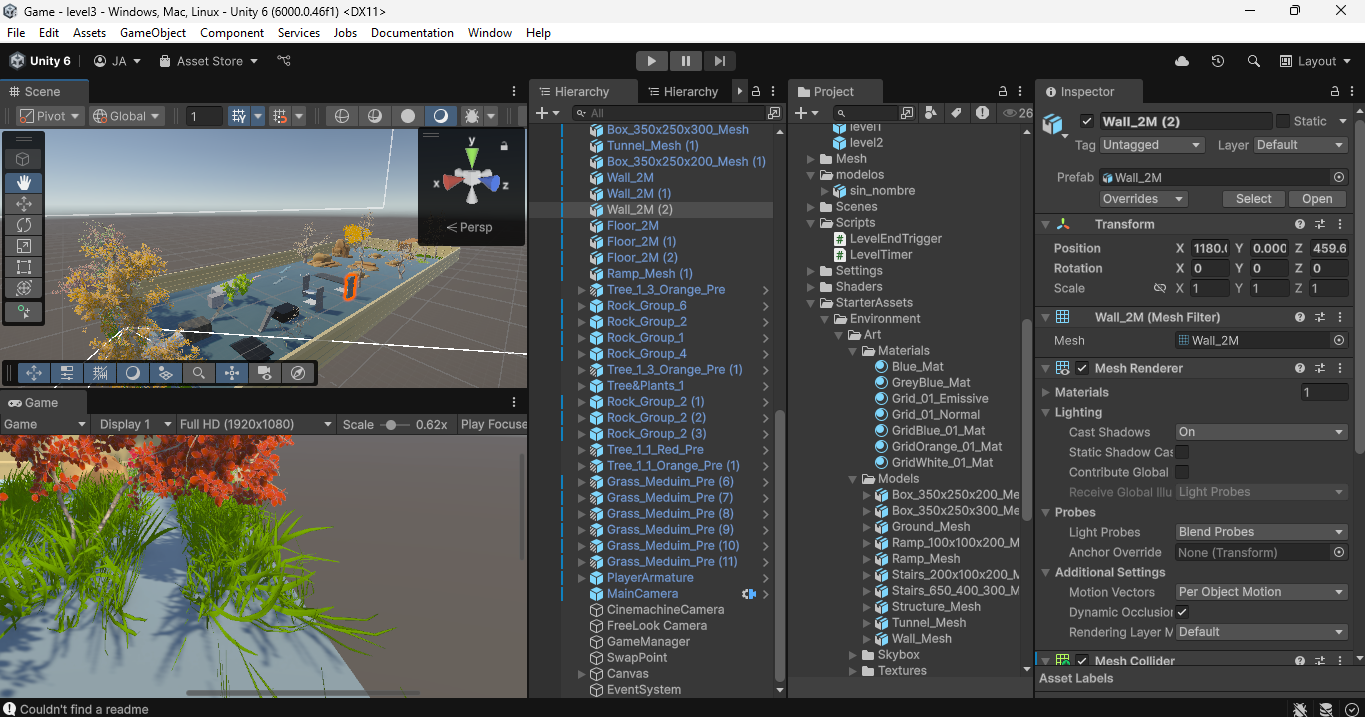Collapse the Scripts folder in Project

tap(811, 223)
